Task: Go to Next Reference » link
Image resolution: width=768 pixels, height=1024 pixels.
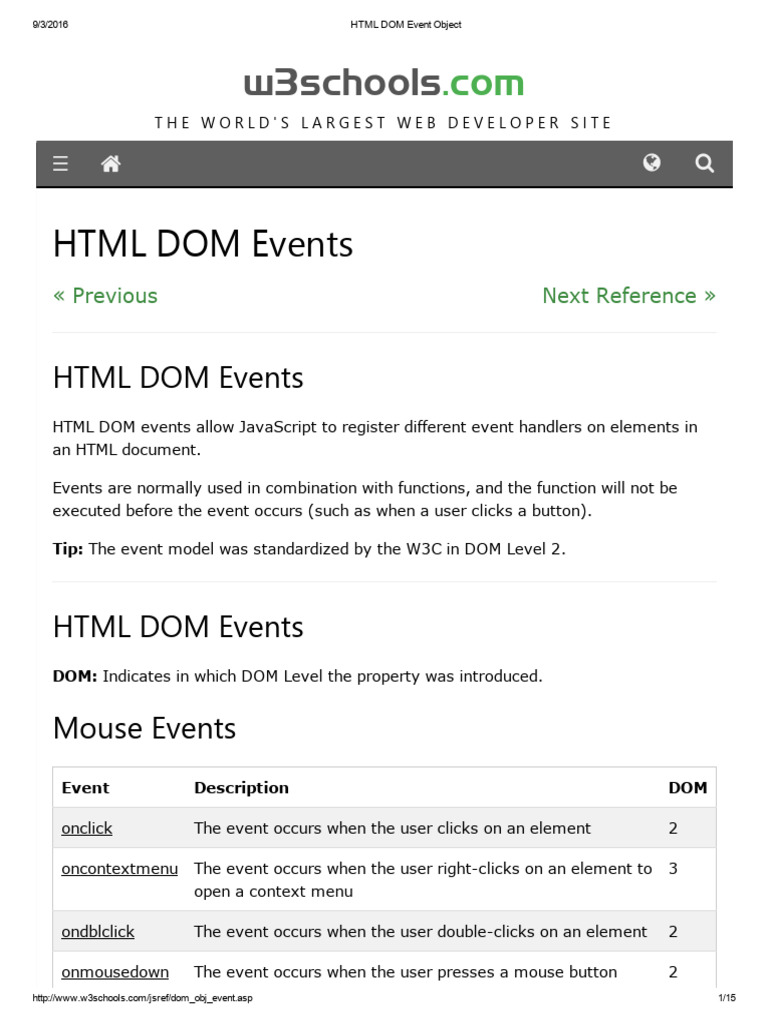Action: [x=629, y=296]
